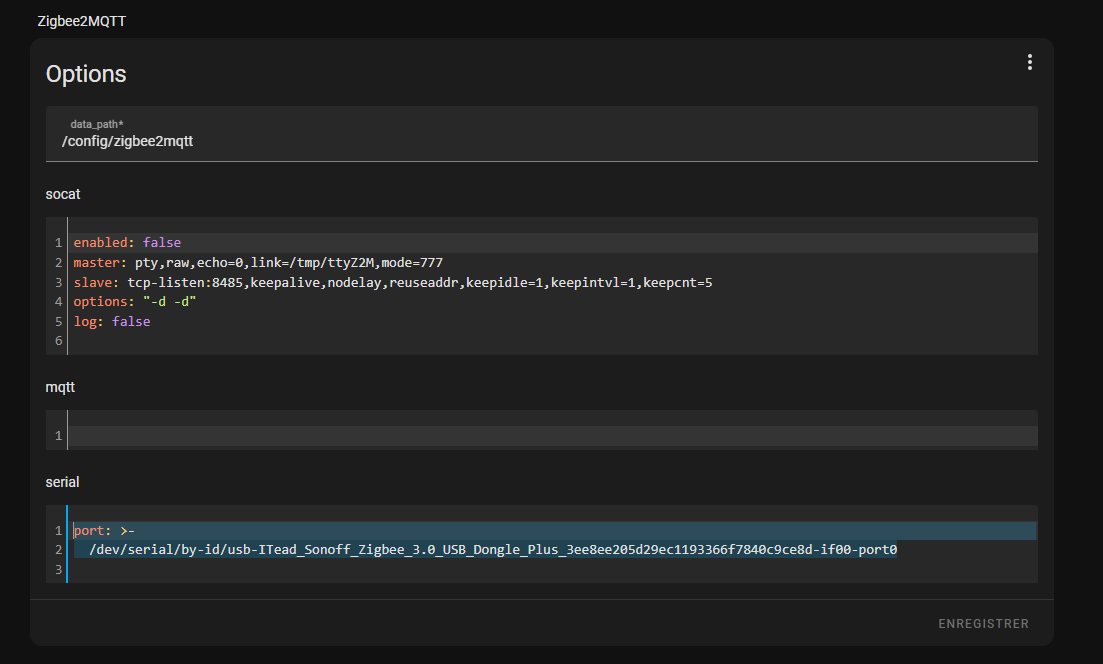Click the 'socat' section label
The height and width of the screenshot is (664, 1103).
63,194
